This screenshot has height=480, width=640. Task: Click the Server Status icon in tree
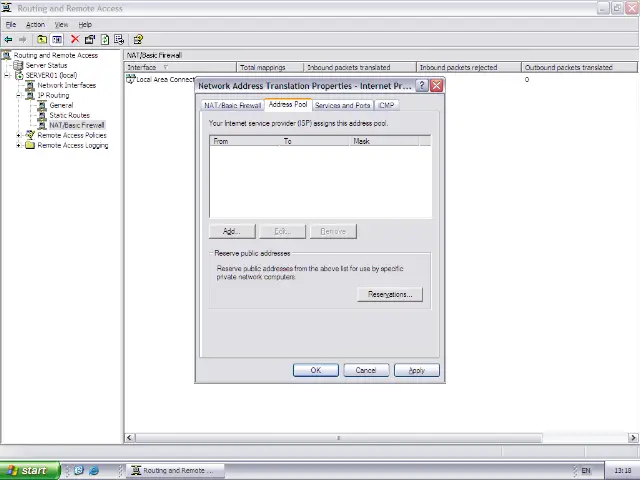pyautogui.click(x=18, y=65)
